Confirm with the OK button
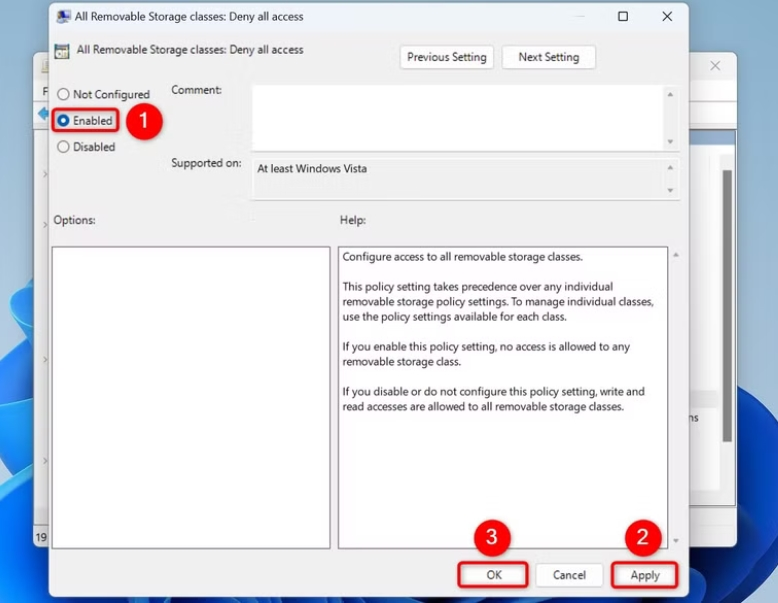The height and width of the screenshot is (603, 778). point(493,575)
